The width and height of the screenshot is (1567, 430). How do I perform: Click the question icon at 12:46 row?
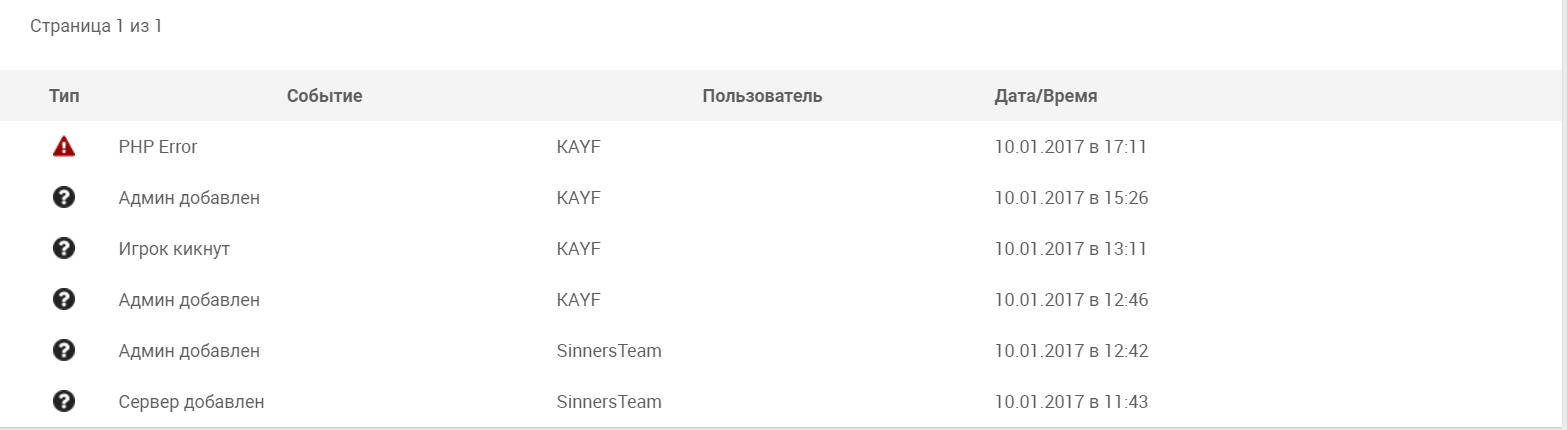64,300
